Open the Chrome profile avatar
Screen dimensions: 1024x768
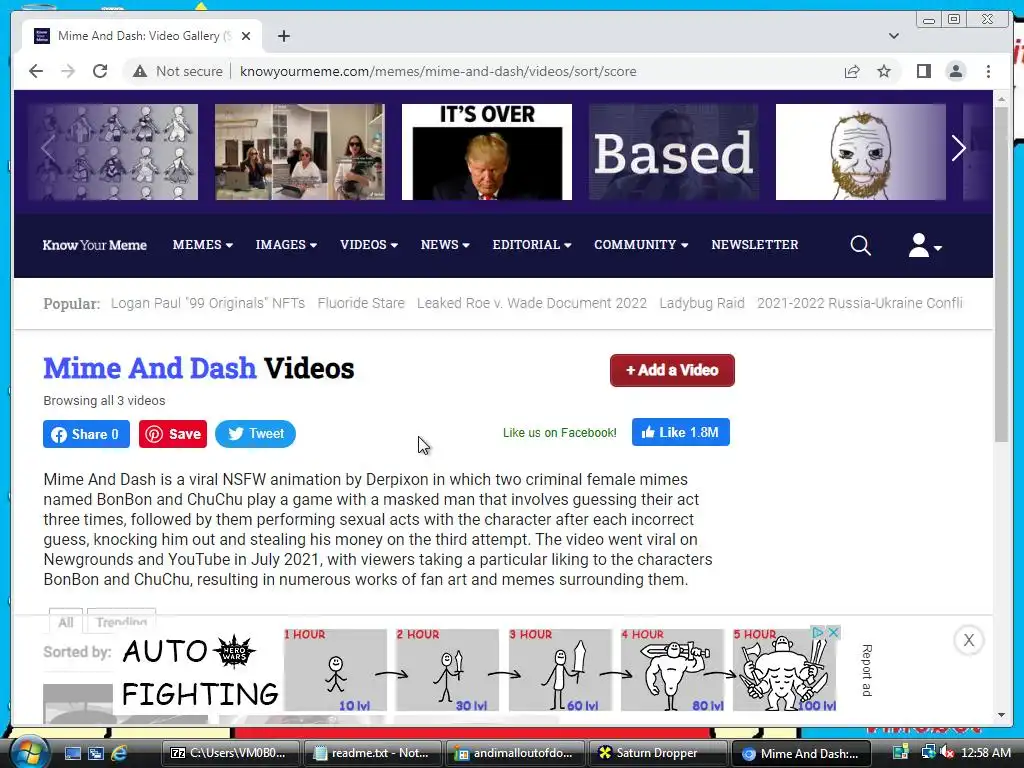tap(955, 71)
